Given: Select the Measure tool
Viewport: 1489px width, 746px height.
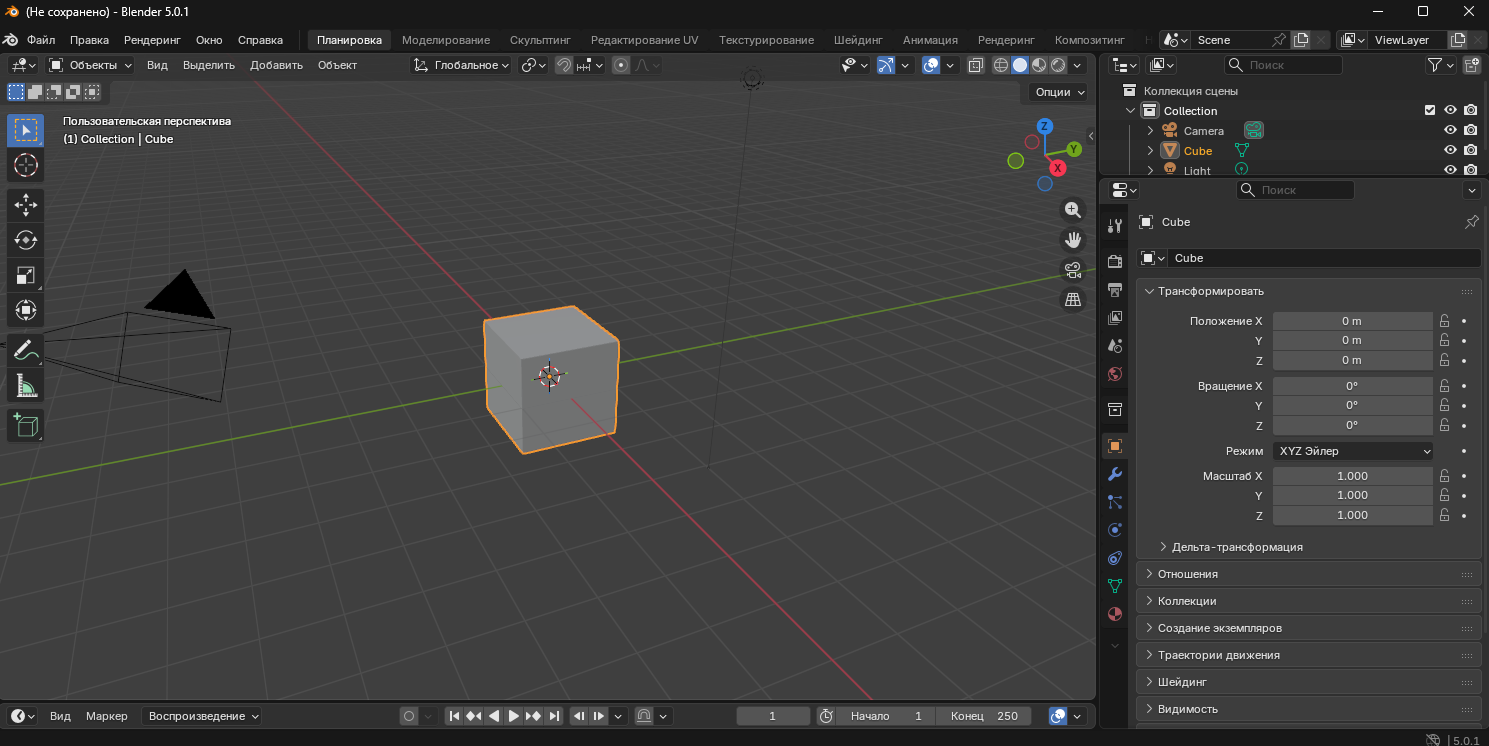Looking at the screenshot, I should (26, 385).
